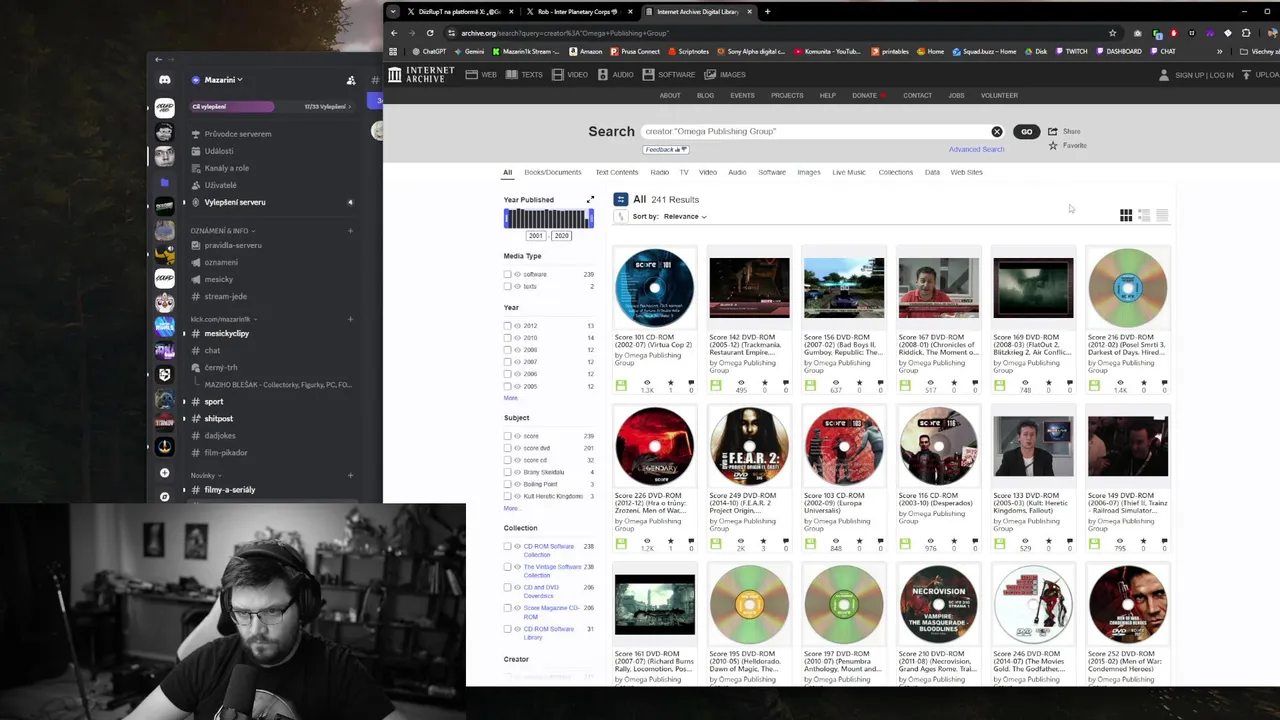This screenshot has width=1280, height=720.
Task: Click Internet Archive logo
Action: tap(421, 74)
